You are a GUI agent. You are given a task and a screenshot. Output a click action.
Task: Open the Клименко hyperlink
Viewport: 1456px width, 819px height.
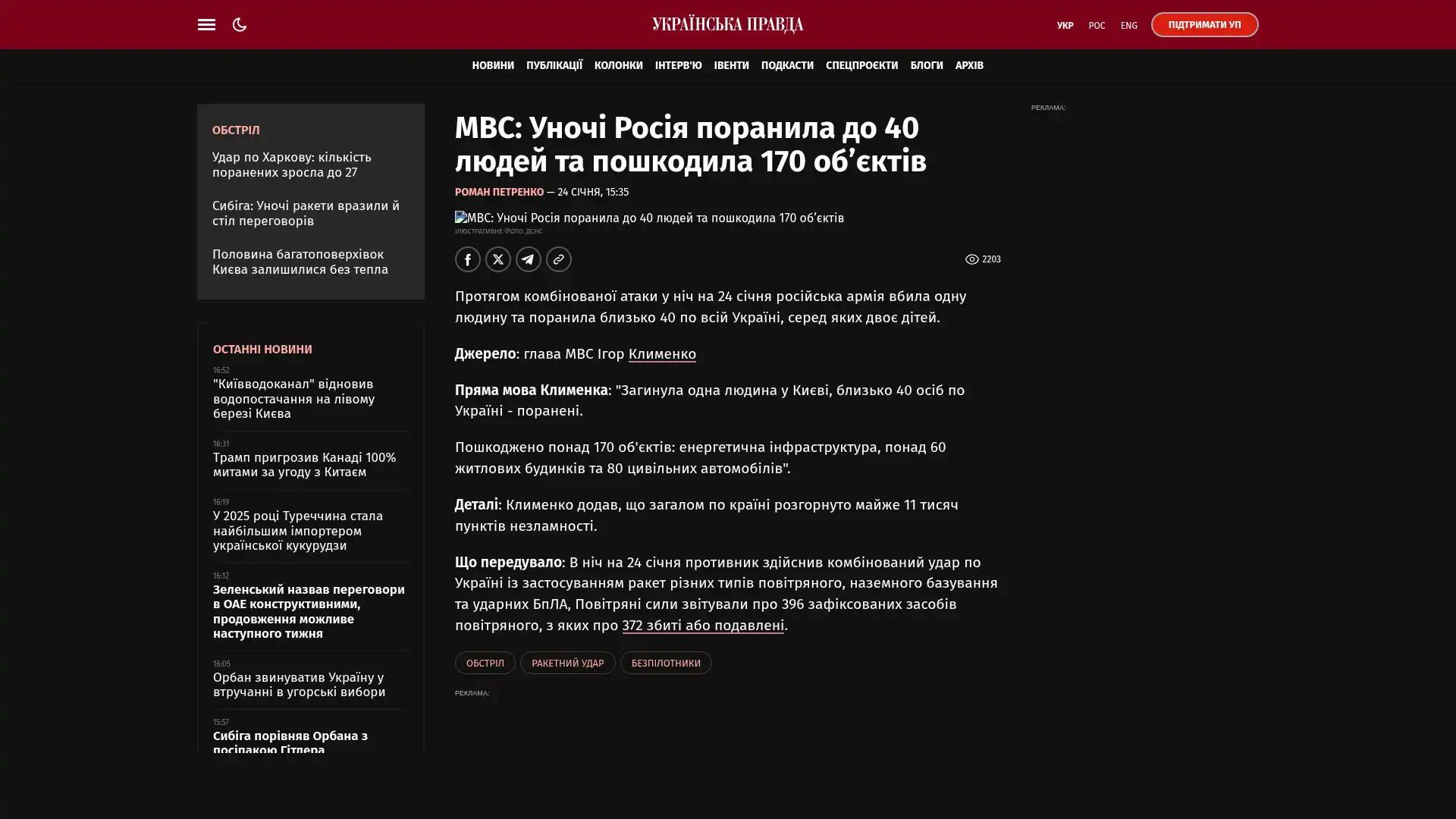pyautogui.click(x=661, y=354)
